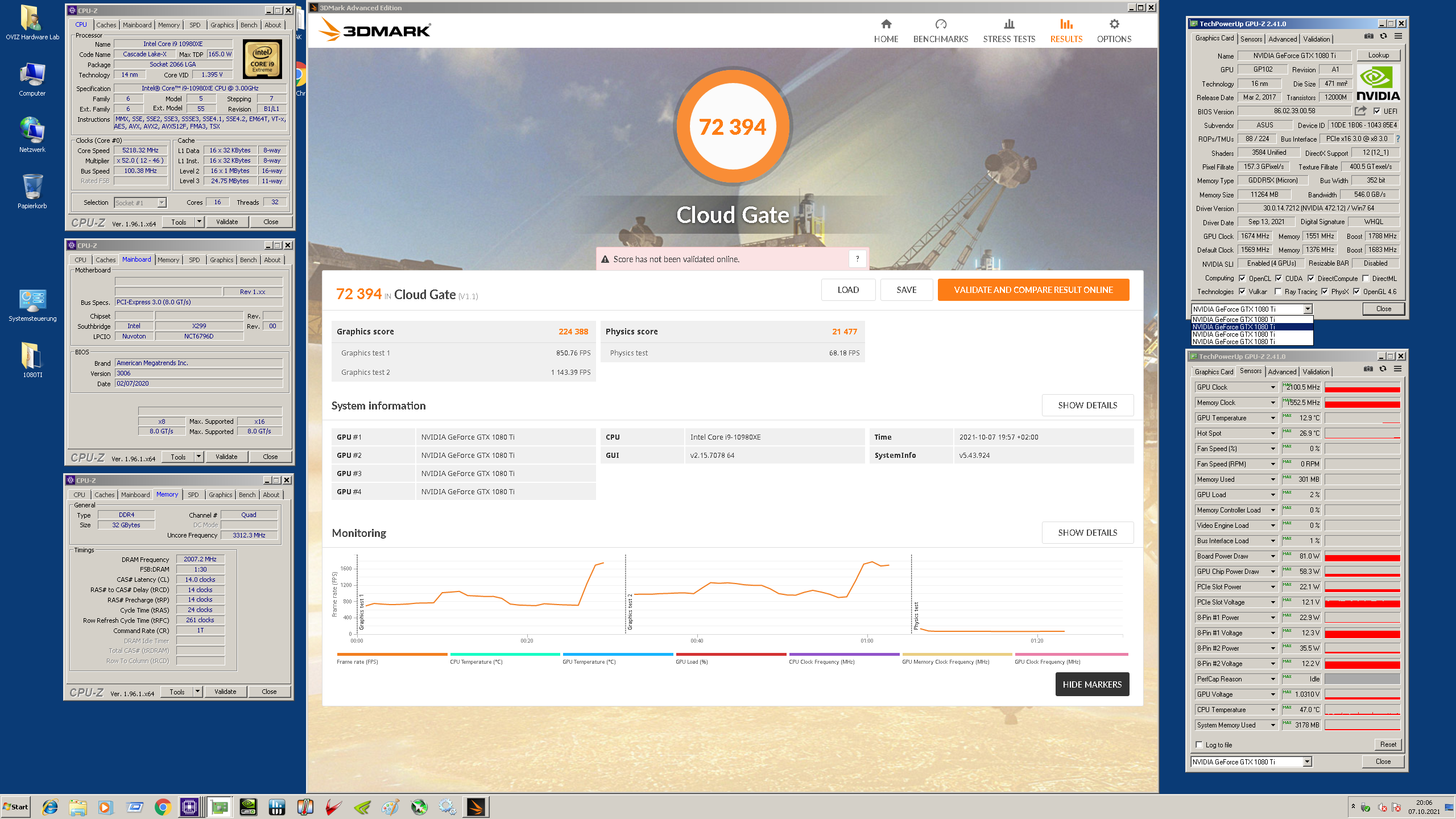This screenshot has width=1456, height=819.
Task: Open Internet Explorer from the taskbar
Action: (50, 807)
